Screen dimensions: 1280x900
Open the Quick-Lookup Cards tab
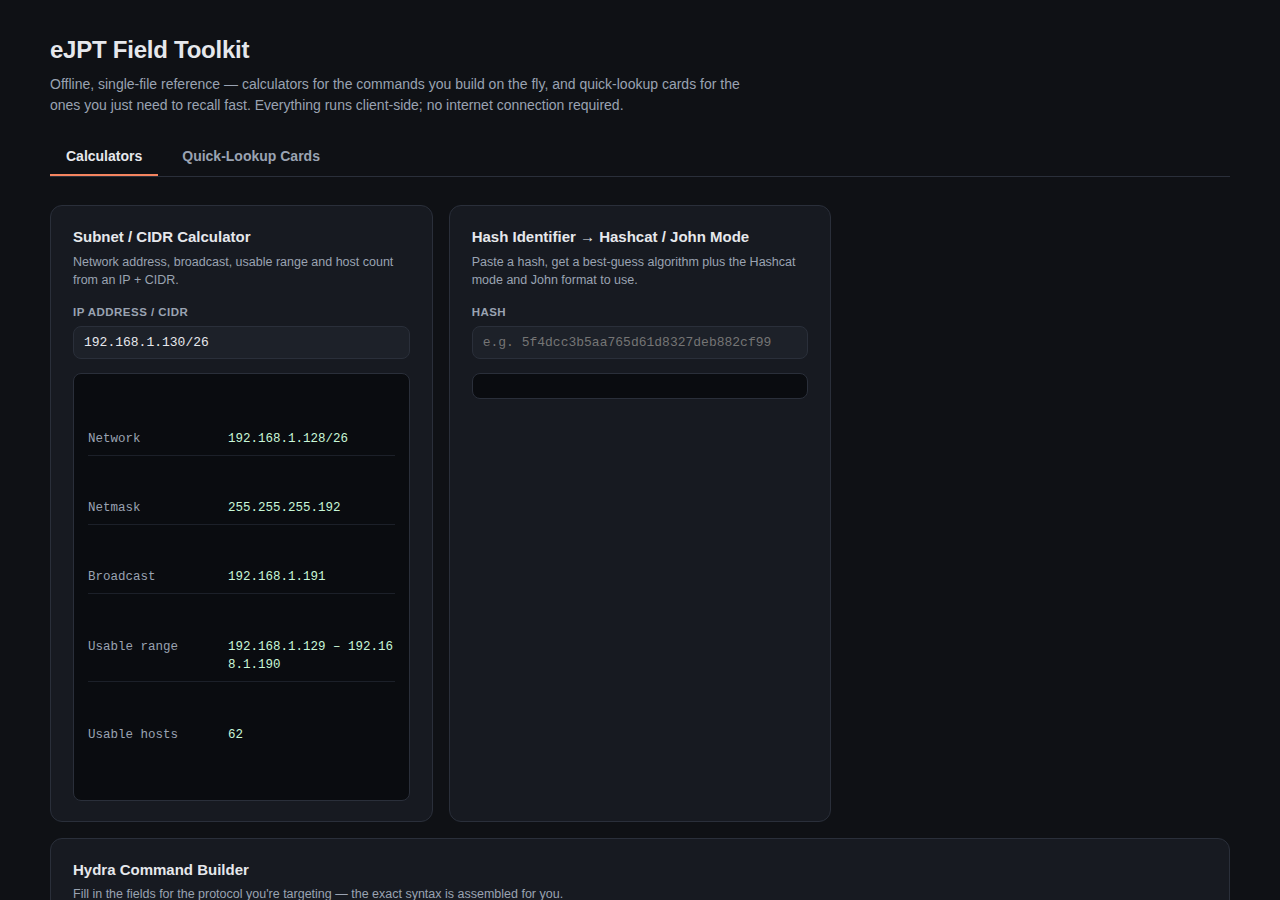251,156
